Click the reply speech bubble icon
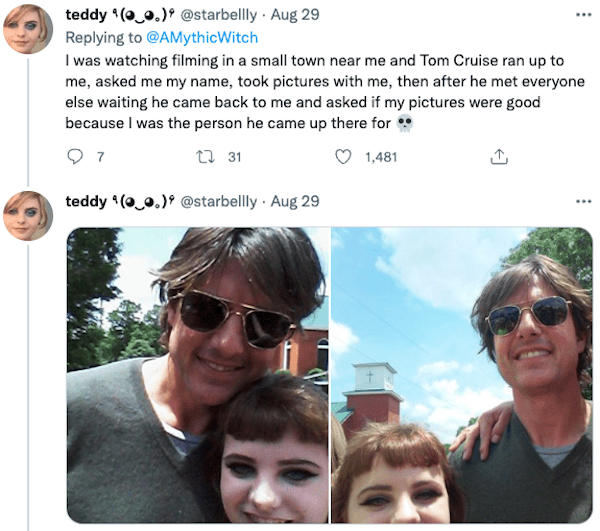The width and height of the screenshot is (600, 531). pos(74,157)
